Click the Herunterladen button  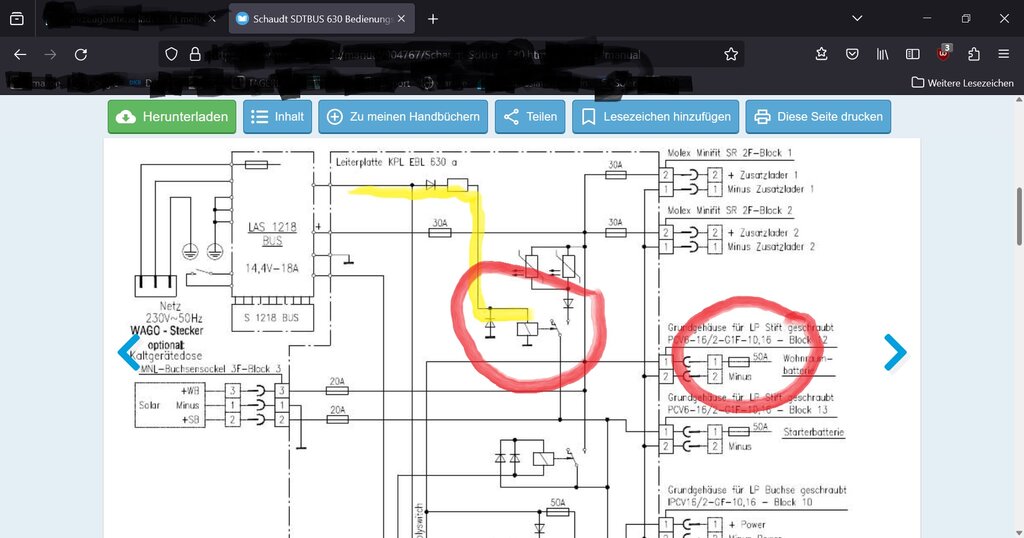pyautogui.click(x=172, y=117)
